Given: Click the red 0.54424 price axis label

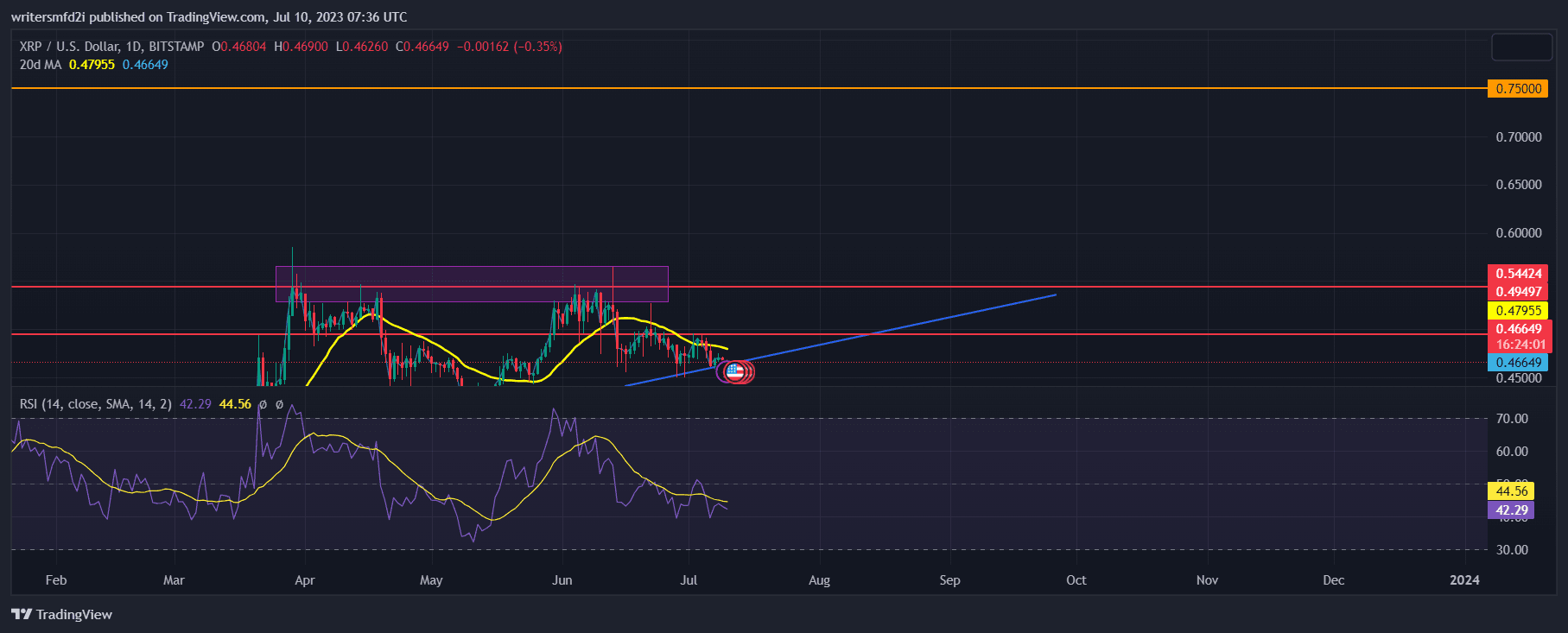Looking at the screenshot, I should coord(1518,274).
